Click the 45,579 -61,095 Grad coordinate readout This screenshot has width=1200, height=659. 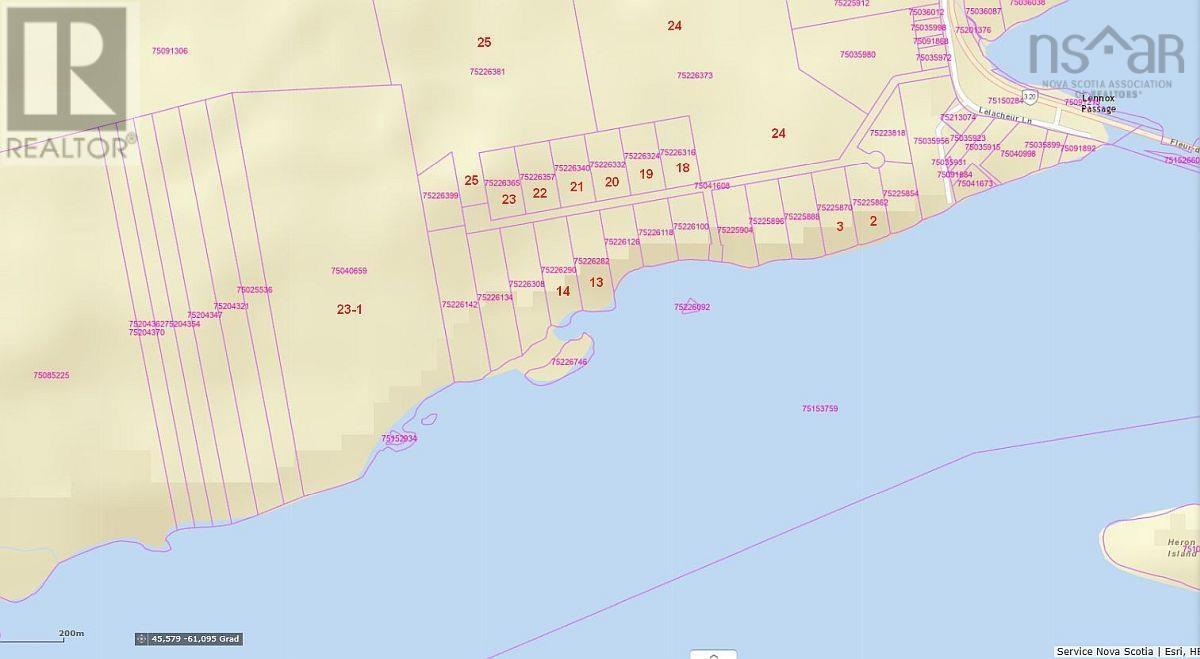[195, 637]
